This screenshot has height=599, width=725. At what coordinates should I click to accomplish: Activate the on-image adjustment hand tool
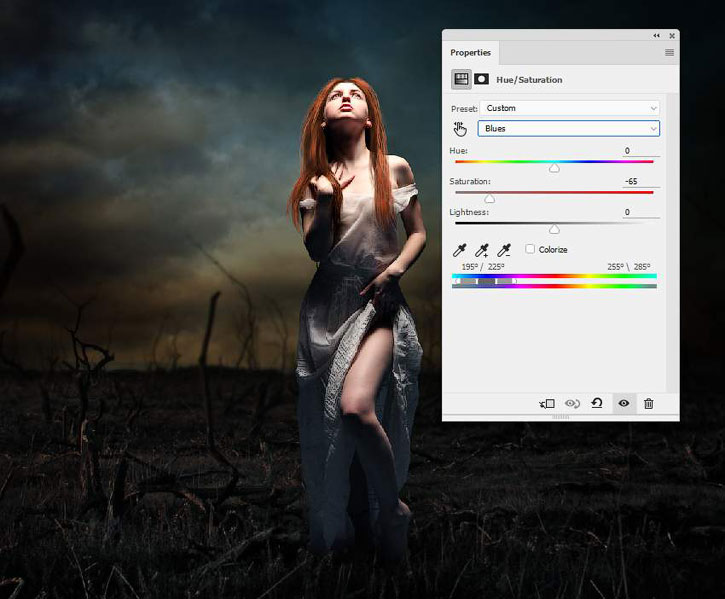pos(460,129)
